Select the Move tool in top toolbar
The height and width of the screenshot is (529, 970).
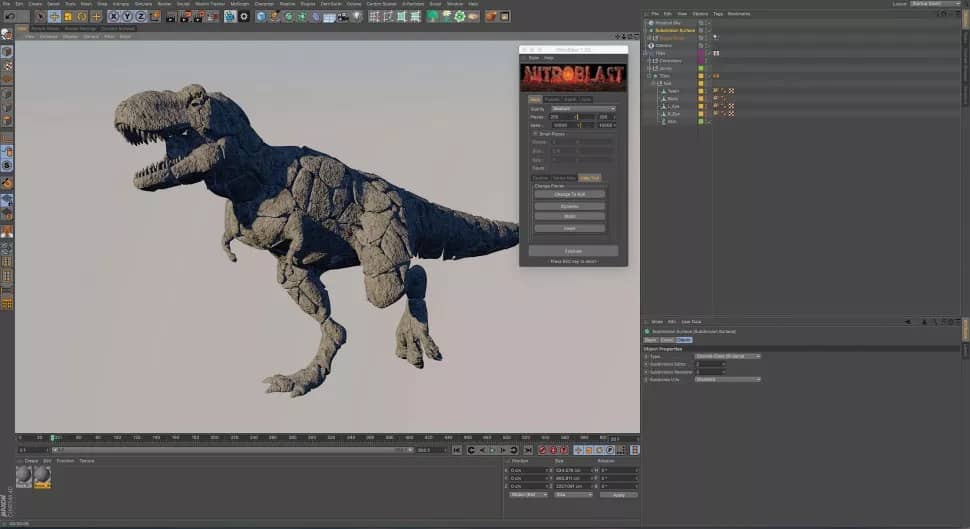[54, 17]
